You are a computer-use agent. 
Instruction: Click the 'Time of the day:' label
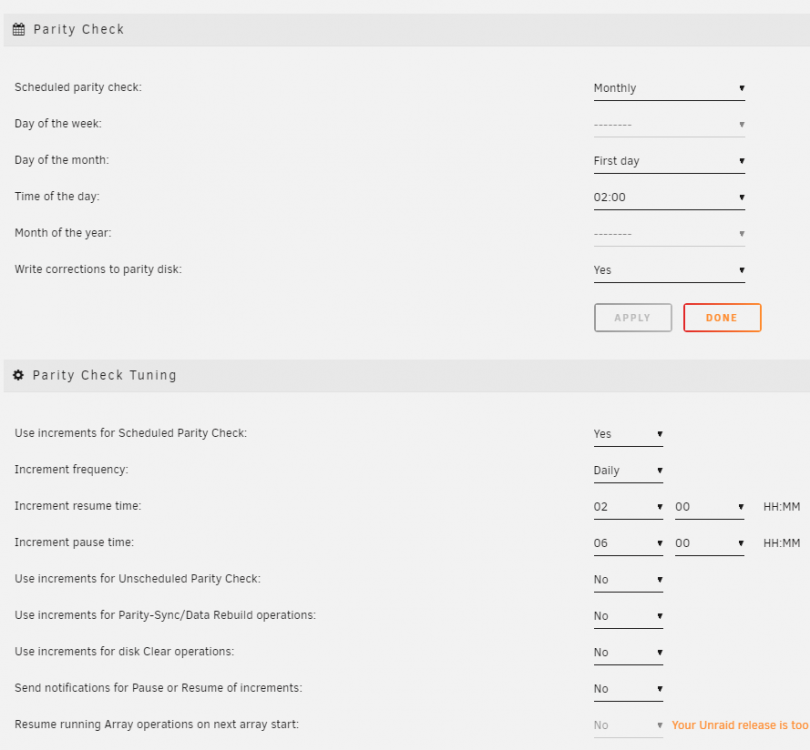(x=57, y=196)
